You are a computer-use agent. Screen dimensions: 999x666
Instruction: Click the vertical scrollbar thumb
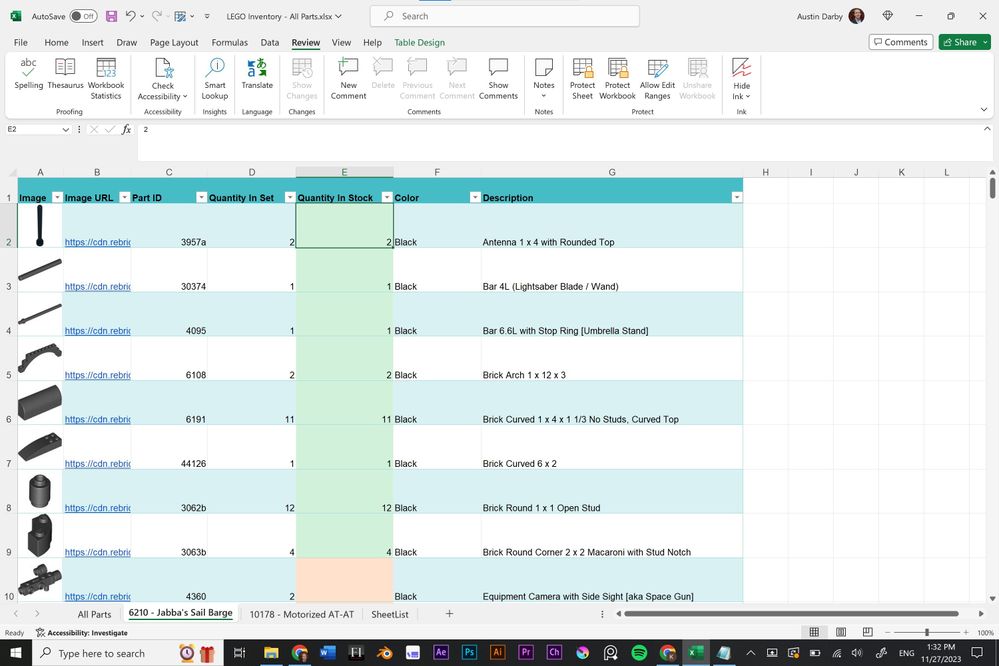(992, 188)
